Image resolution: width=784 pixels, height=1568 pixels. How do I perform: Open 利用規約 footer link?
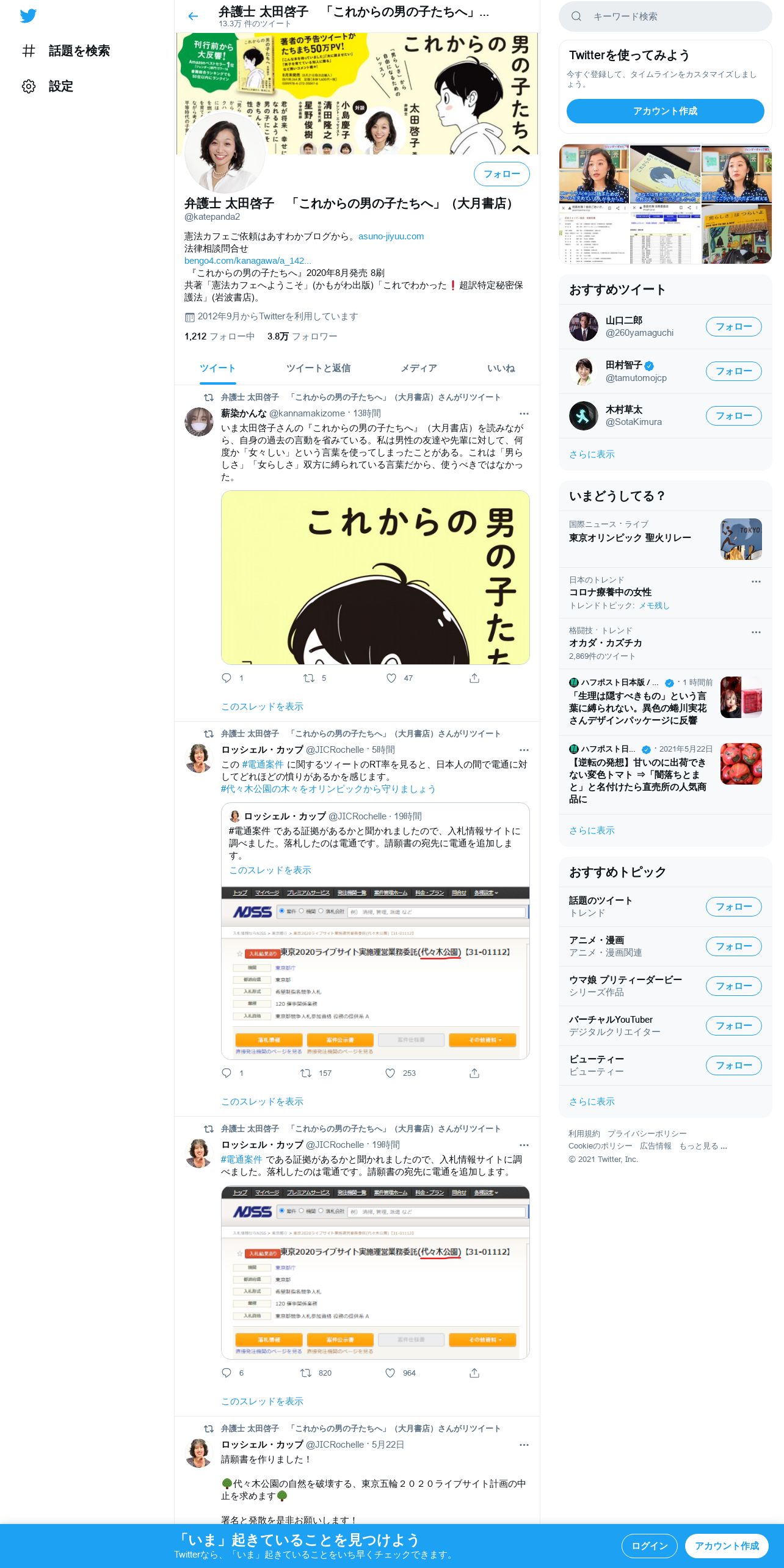[x=584, y=1134]
